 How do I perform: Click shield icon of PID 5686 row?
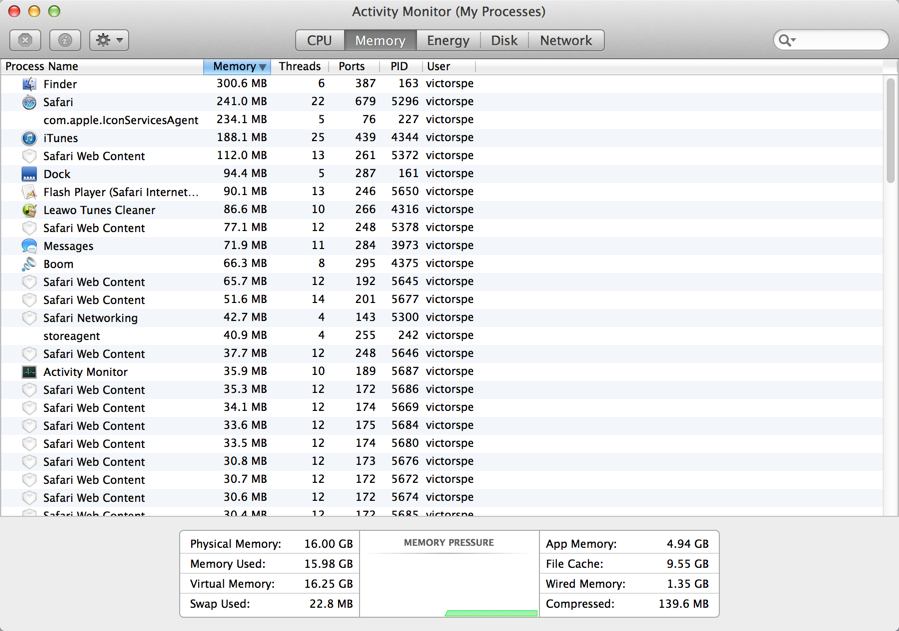29,390
